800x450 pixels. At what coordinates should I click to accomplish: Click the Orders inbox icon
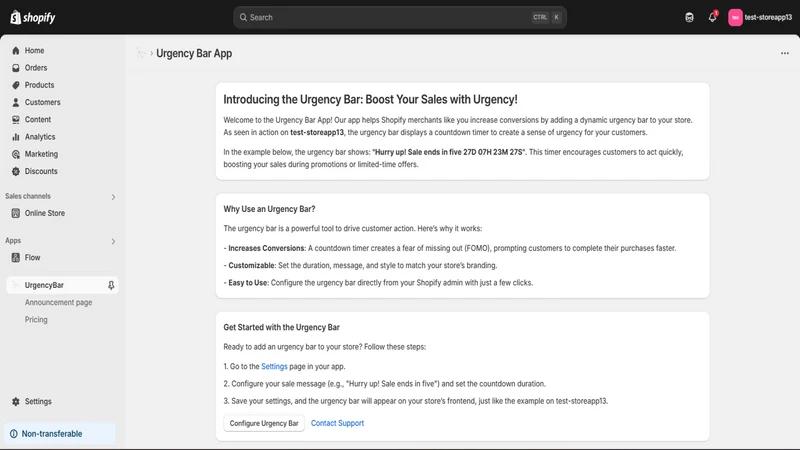[16, 68]
